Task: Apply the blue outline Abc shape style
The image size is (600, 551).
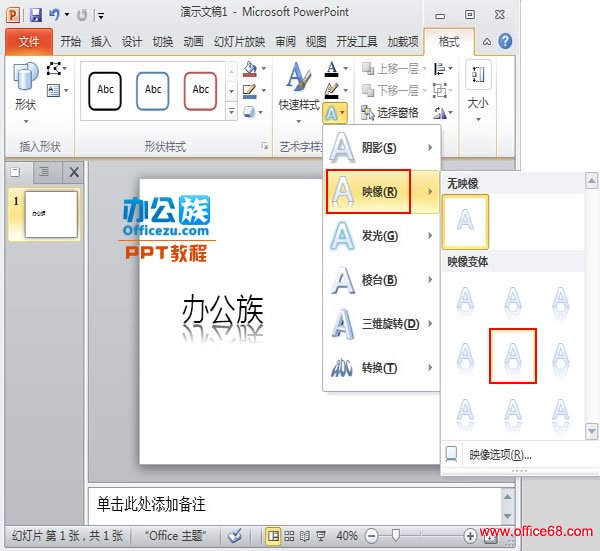Action: click(x=153, y=91)
